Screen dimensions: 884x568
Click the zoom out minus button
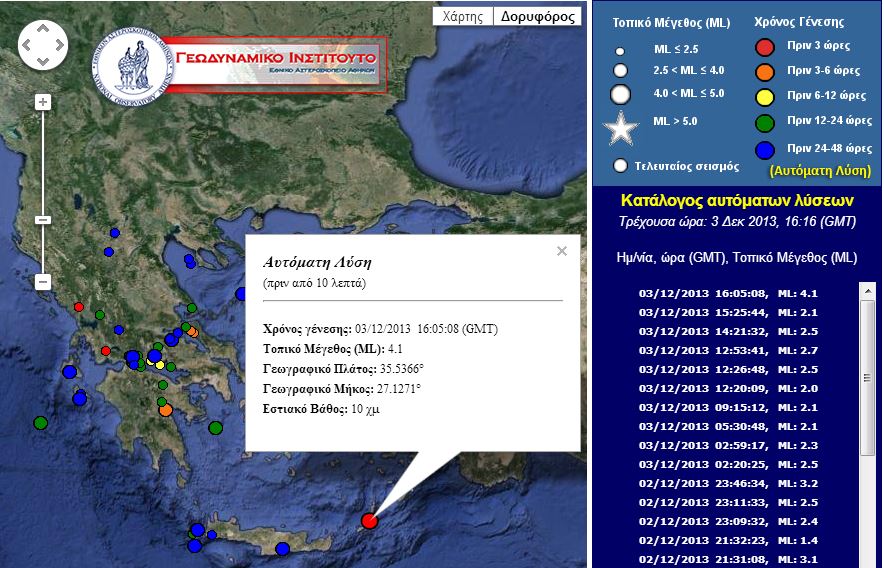[43, 282]
